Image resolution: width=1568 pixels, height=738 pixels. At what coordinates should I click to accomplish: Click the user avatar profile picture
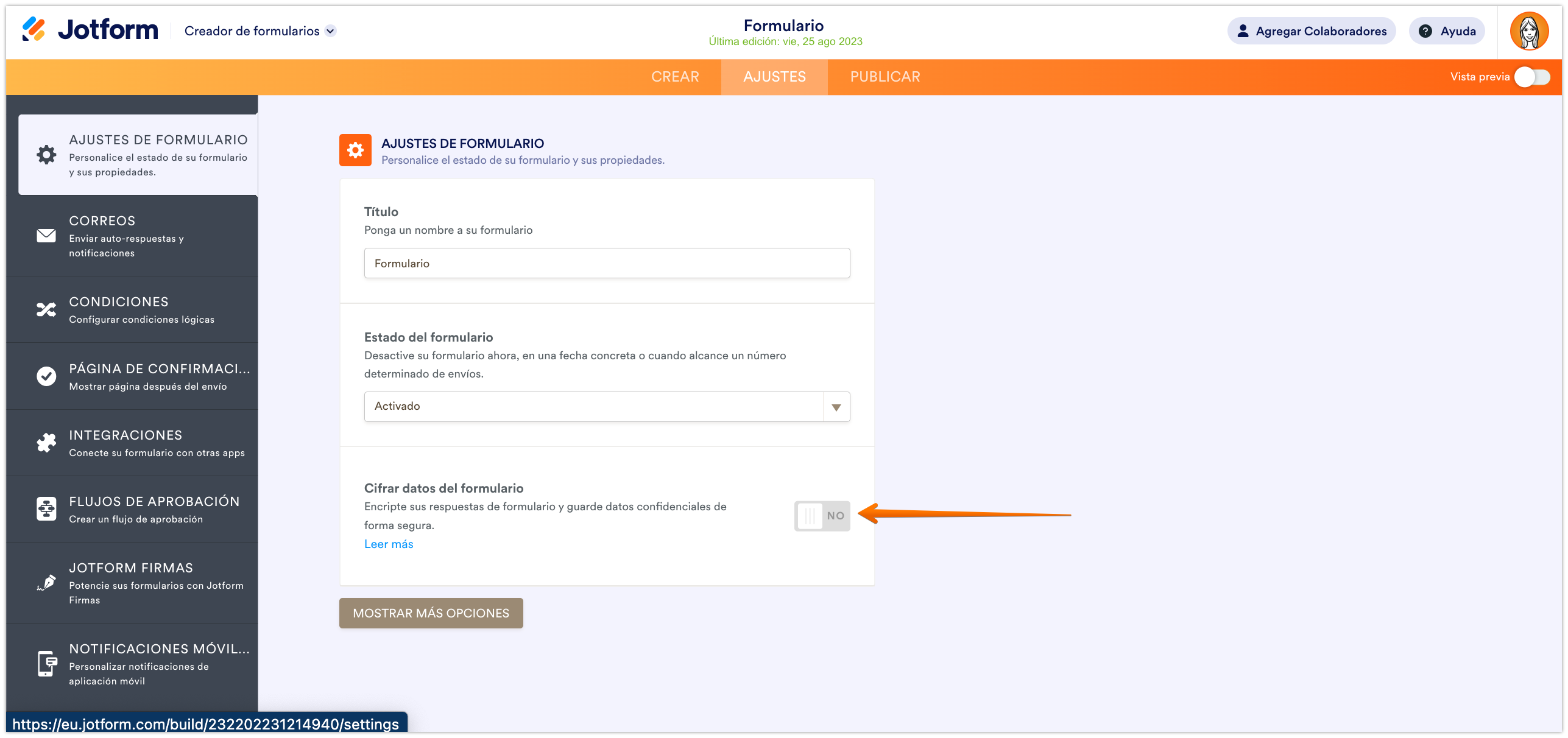point(1528,31)
